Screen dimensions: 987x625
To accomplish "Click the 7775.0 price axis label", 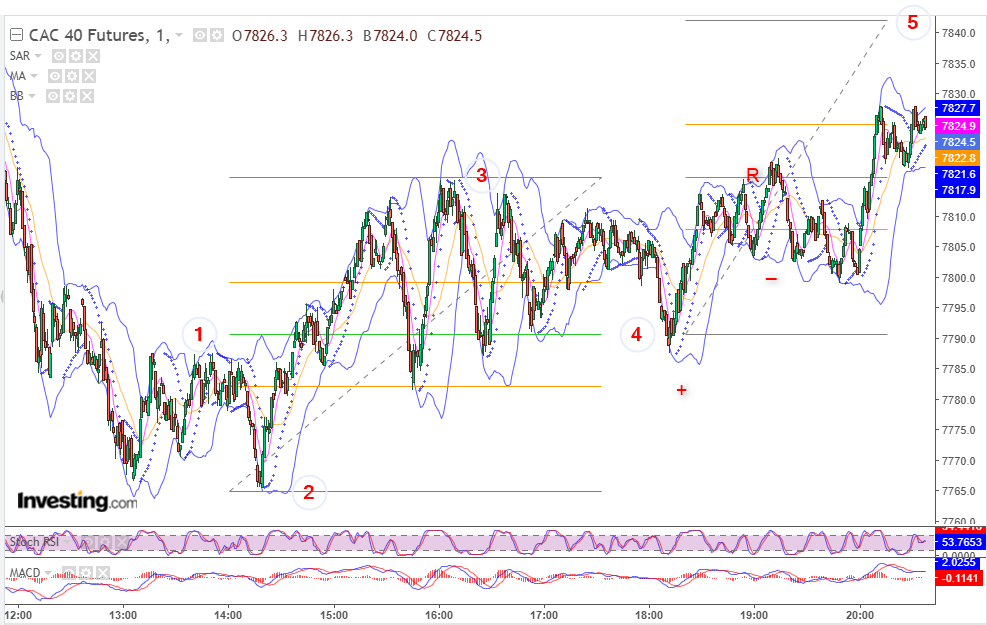I will 958,430.
